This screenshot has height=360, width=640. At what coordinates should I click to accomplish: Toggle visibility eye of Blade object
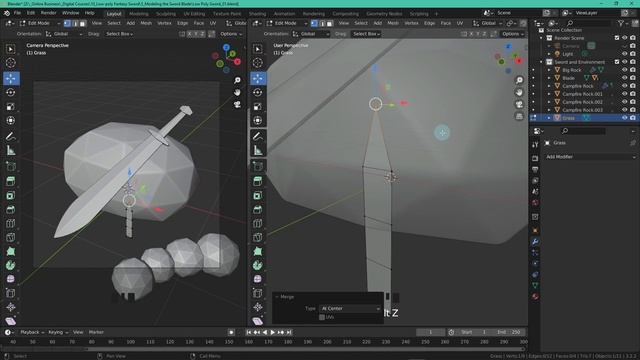tap(624, 78)
